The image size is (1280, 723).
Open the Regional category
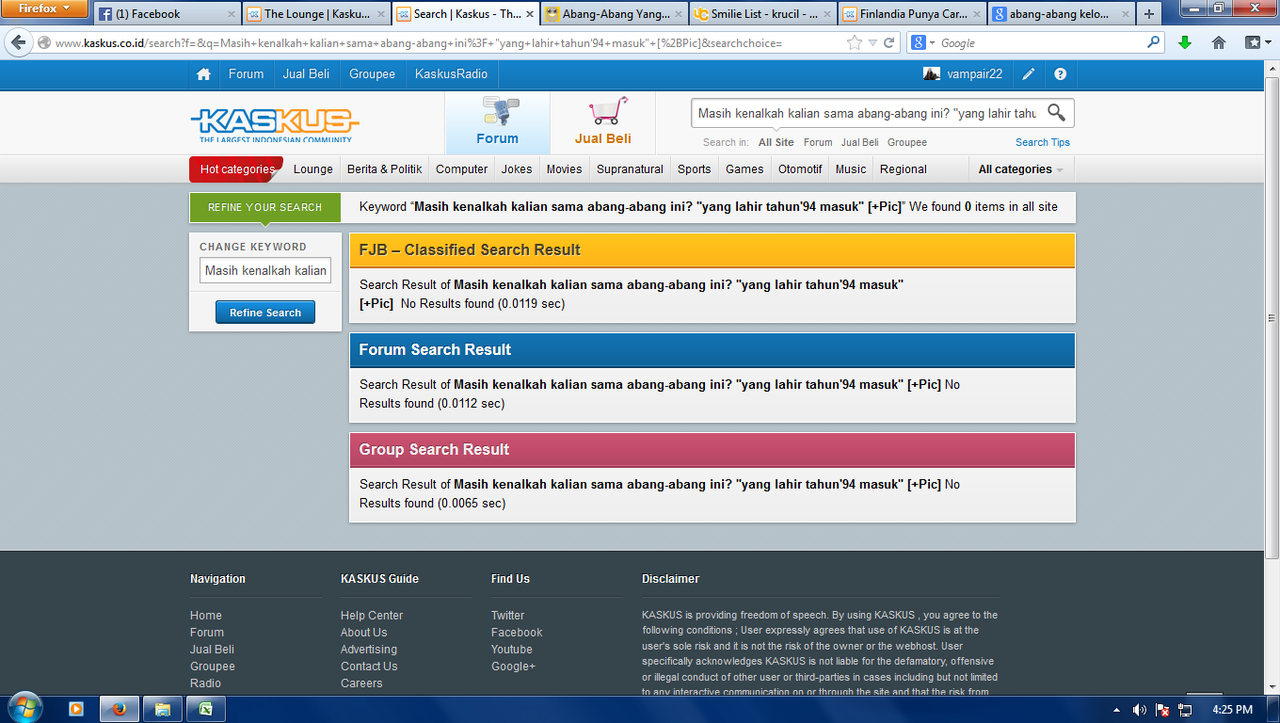903,169
